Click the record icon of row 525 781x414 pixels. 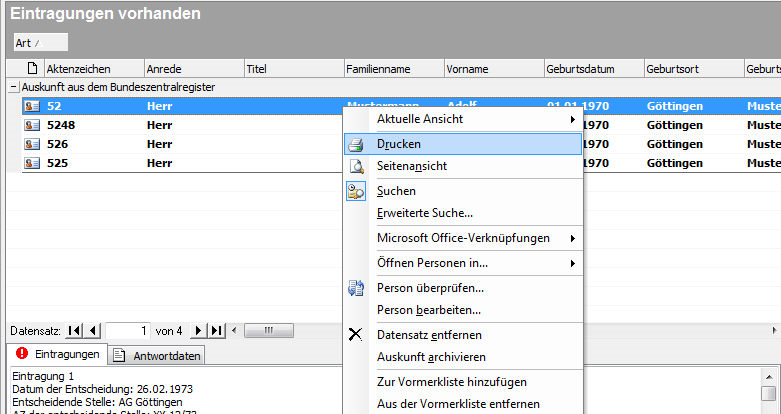31,163
